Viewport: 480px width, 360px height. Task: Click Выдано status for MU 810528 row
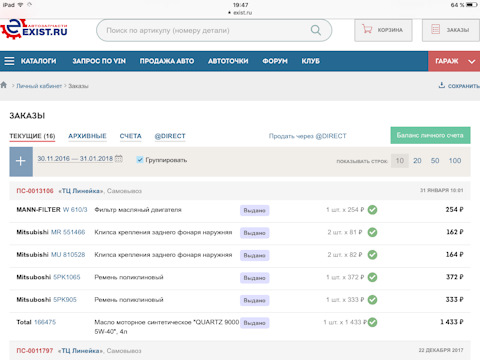[x=255, y=255]
